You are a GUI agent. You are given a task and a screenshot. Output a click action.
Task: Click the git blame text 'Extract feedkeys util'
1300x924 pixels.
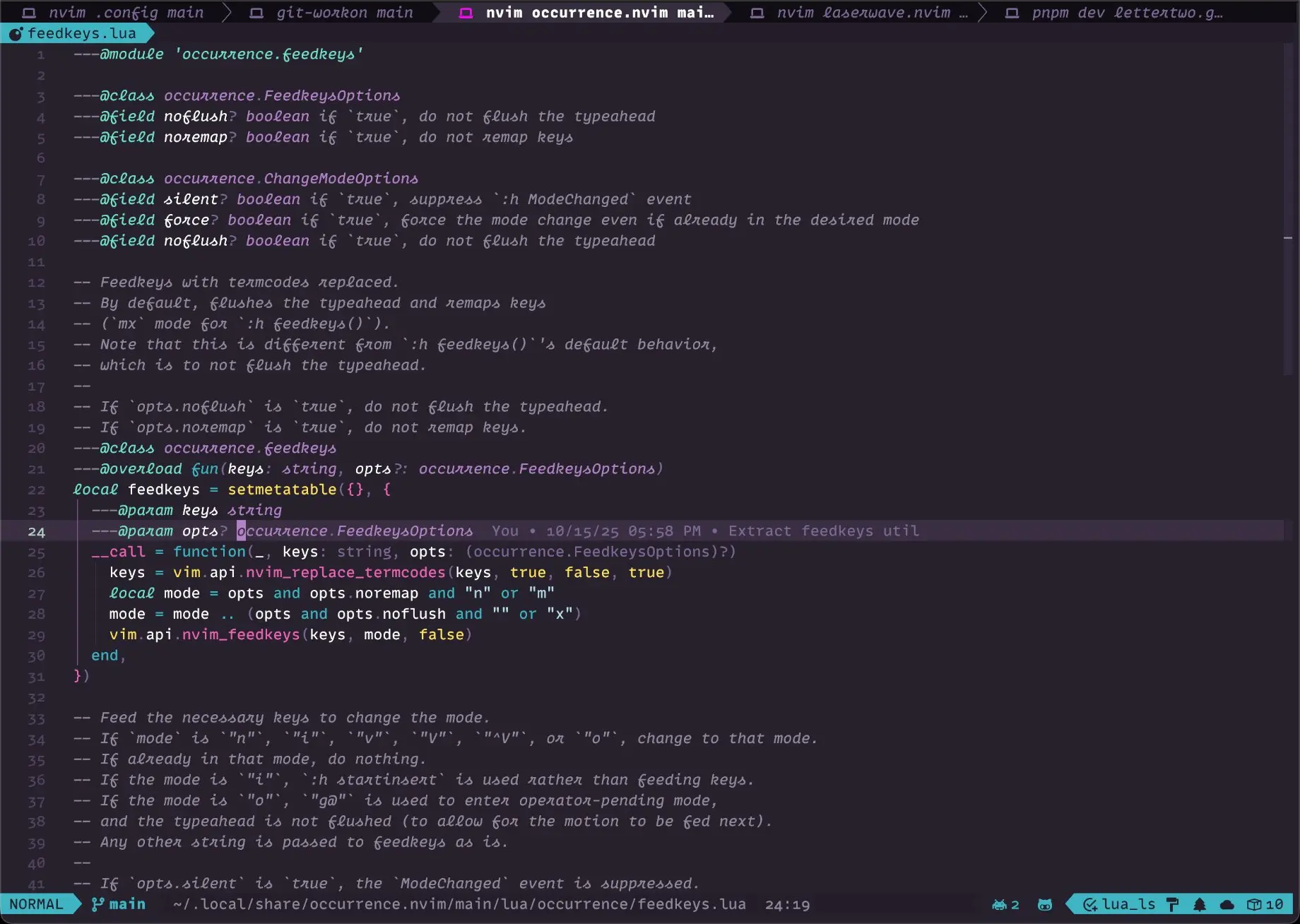click(x=824, y=531)
